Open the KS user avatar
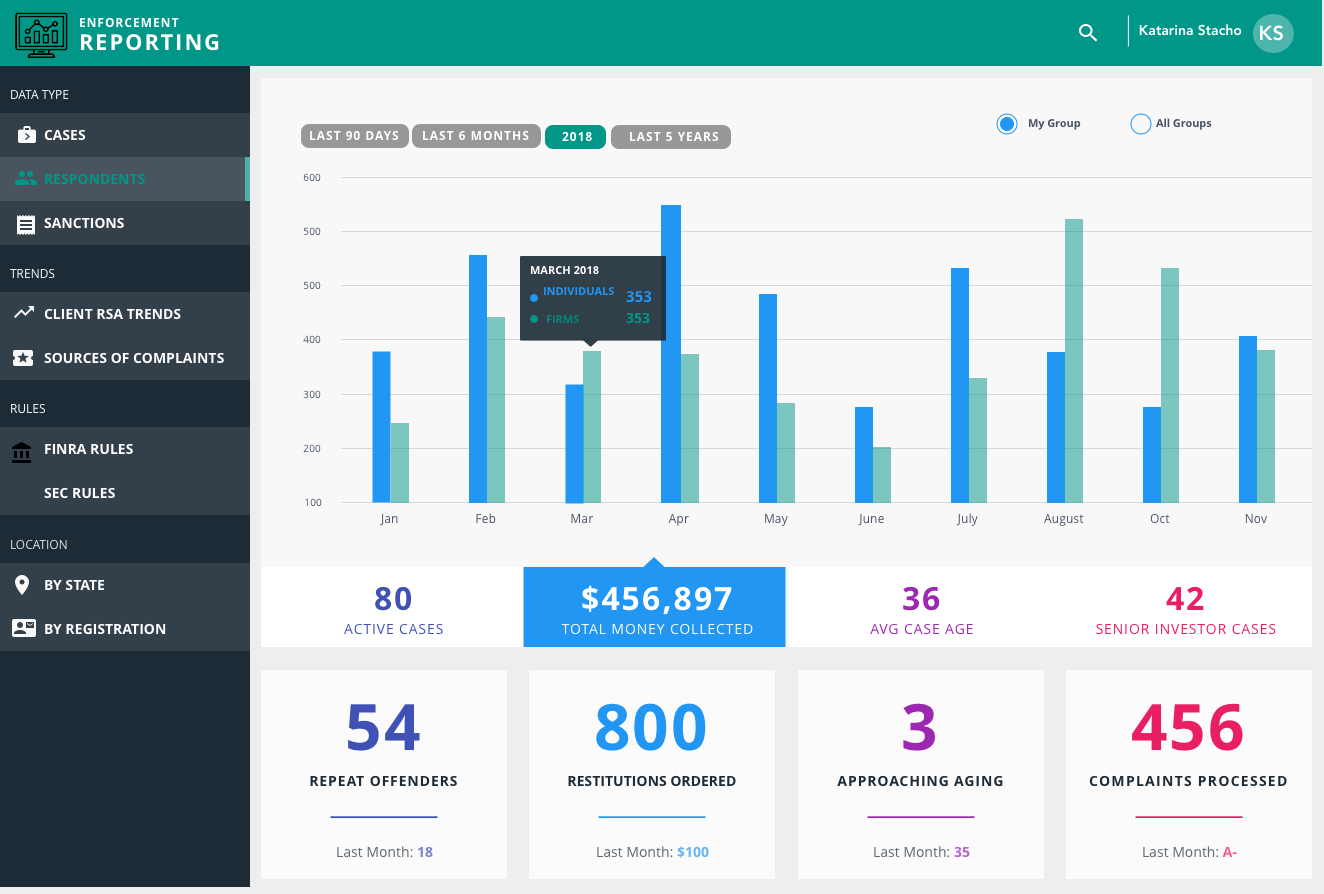This screenshot has width=1324, height=894. tap(1271, 33)
